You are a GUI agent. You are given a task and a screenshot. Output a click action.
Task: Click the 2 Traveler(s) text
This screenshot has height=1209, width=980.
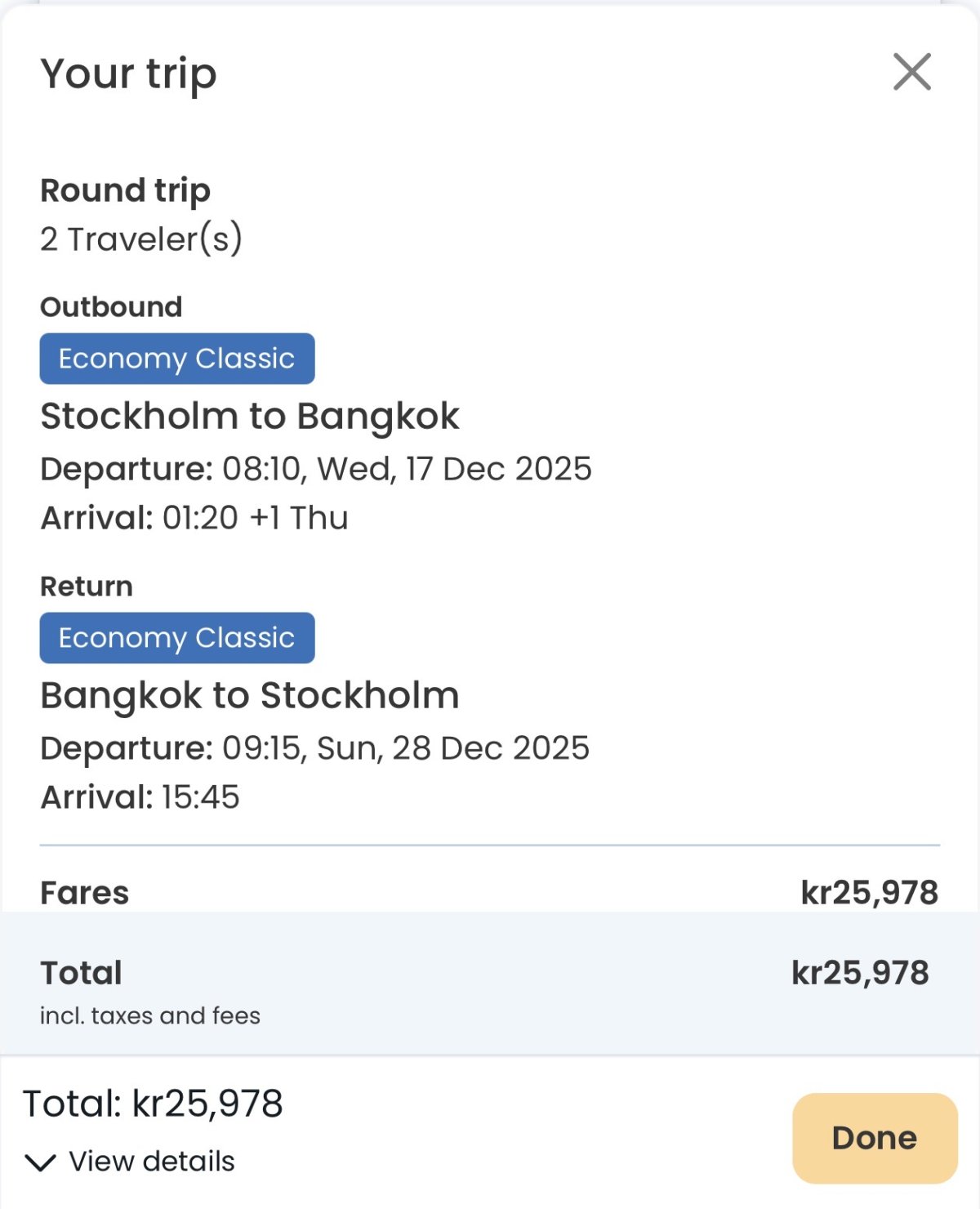coord(141,239)
